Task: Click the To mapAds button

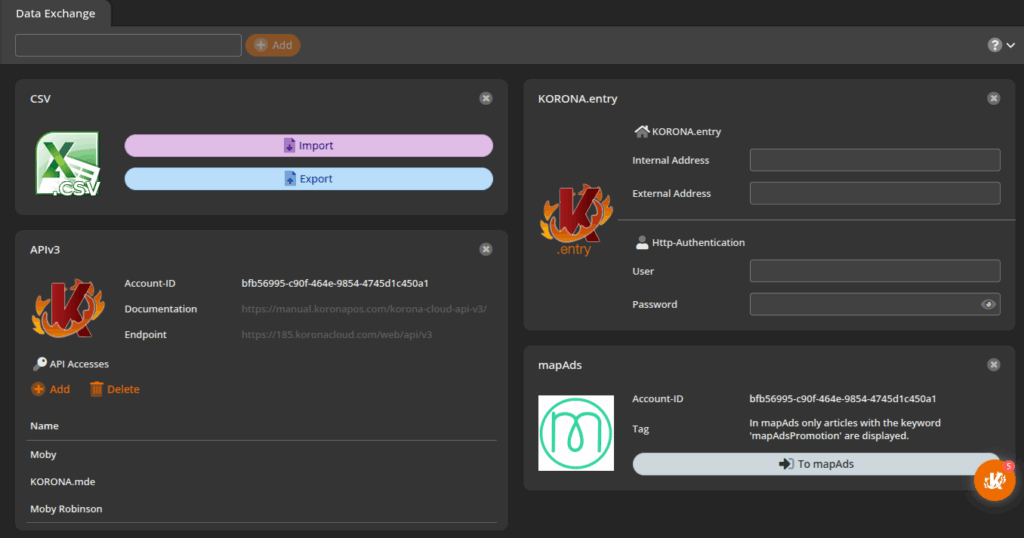Action: pos(816,464)
